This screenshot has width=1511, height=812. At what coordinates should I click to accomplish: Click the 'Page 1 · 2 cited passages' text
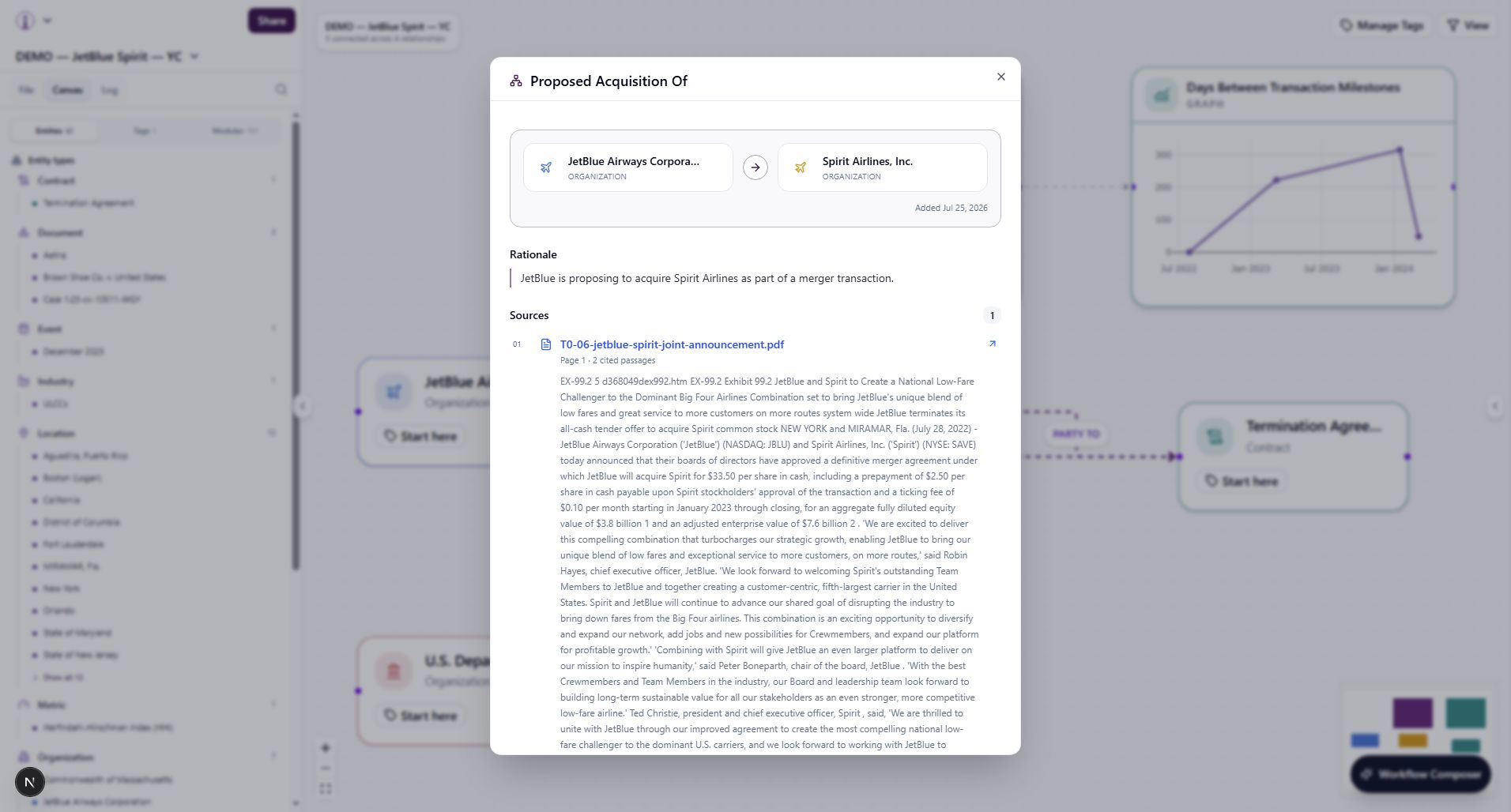click(608, 360)
